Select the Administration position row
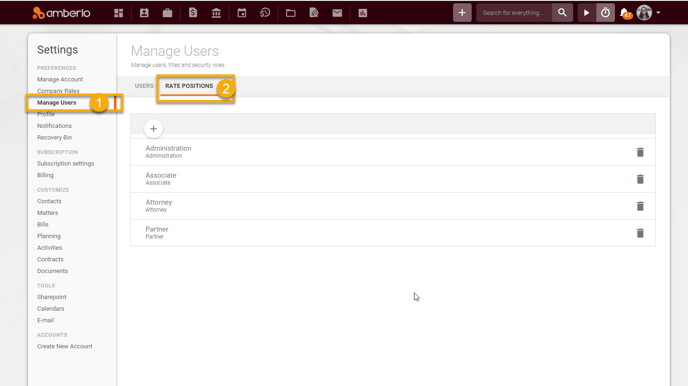 (x=393, y=152)
